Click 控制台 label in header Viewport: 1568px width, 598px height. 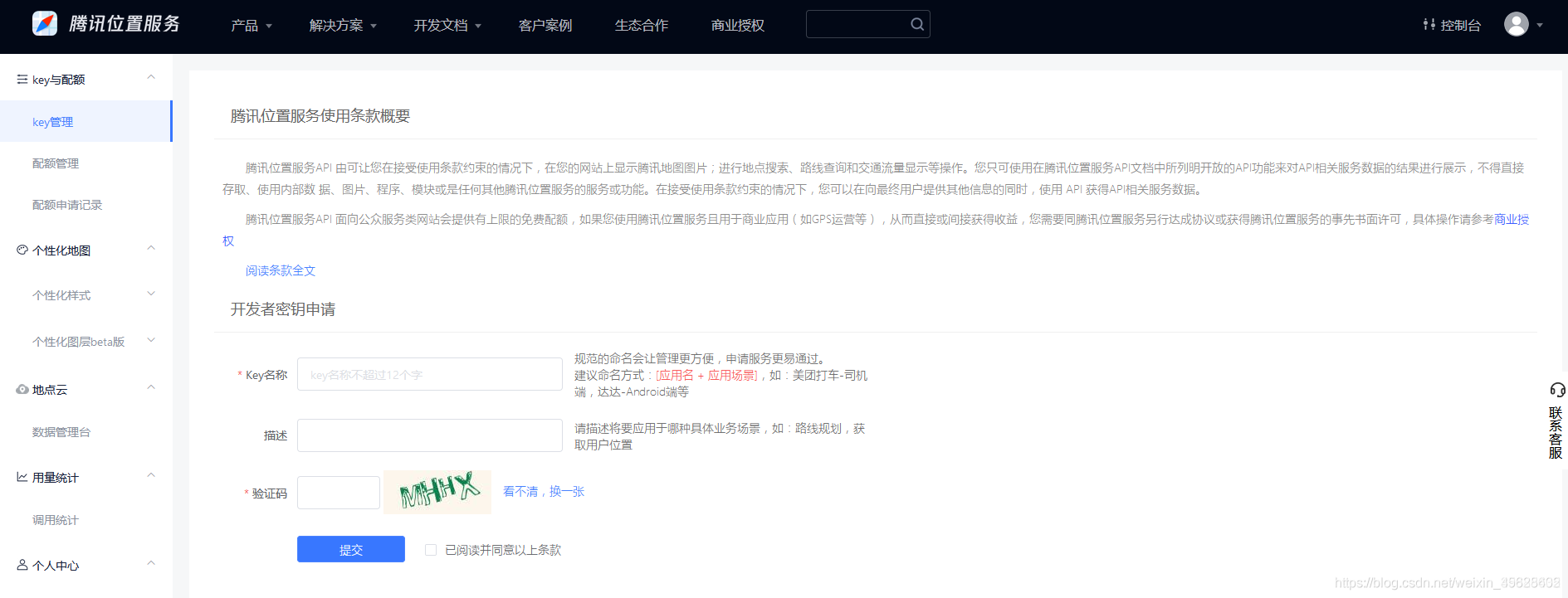tap(1461, 26)
